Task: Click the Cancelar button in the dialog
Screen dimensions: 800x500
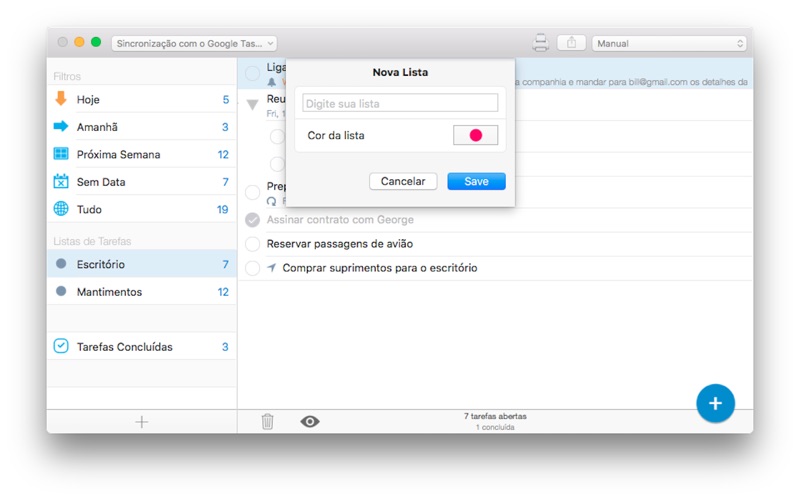Action: pos(403,182)
